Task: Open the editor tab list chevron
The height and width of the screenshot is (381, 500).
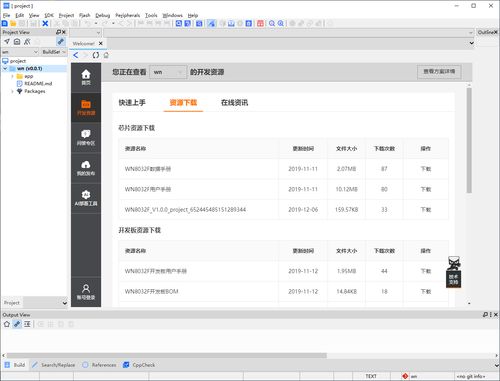Action: [x=471, y=43]
